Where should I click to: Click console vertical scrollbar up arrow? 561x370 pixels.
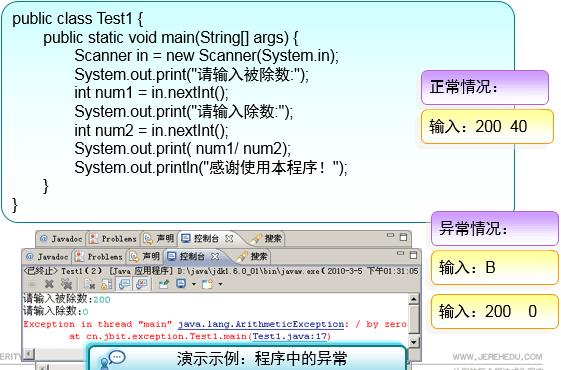coord(414,299)
